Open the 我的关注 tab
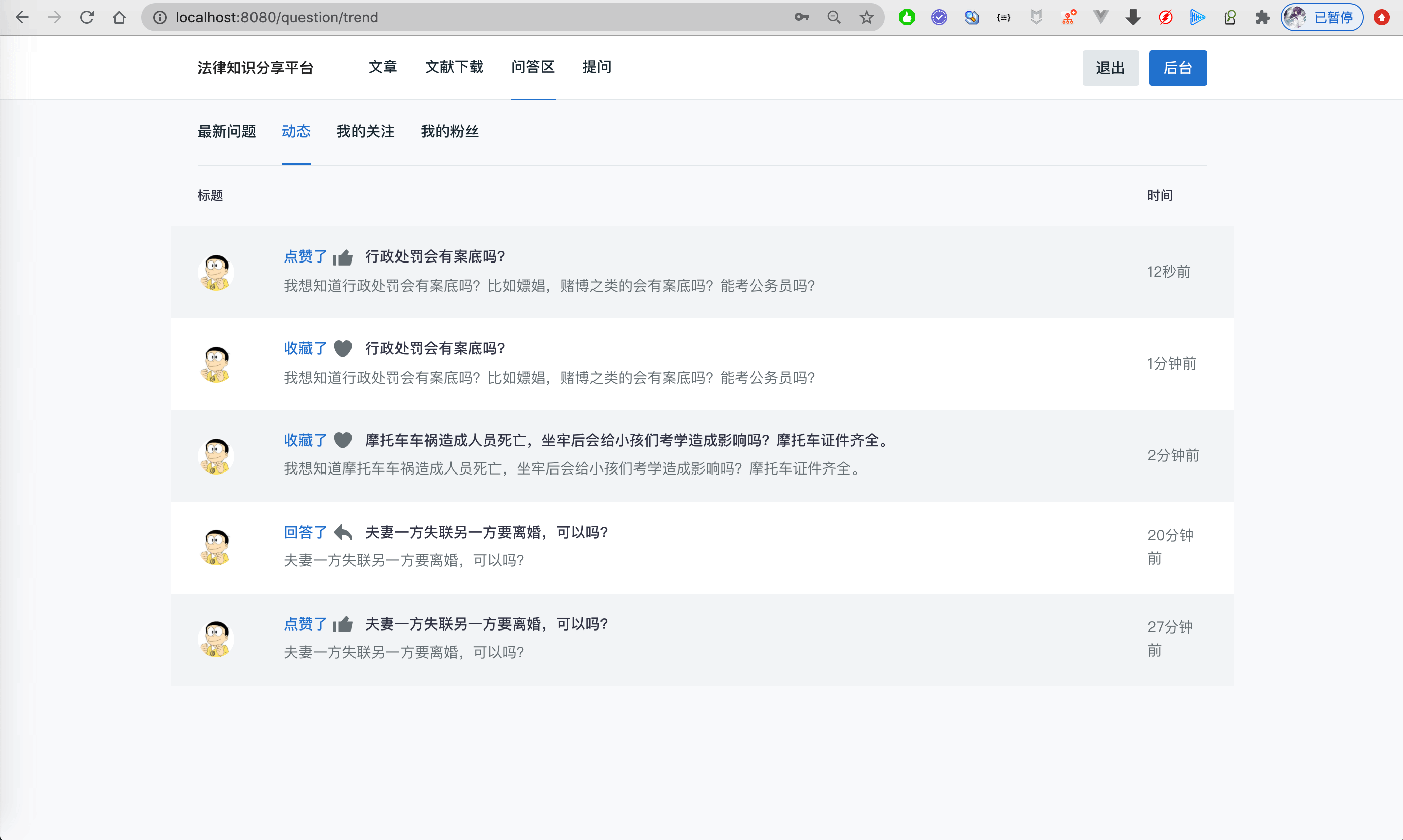This screenshot has height=840, width=1403. click(x=365, y=131)
